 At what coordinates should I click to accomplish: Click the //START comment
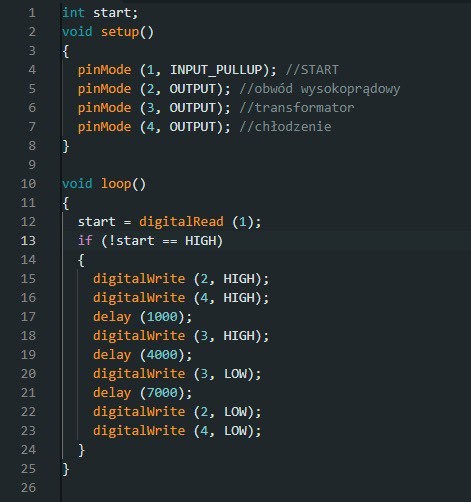(312, 70)
